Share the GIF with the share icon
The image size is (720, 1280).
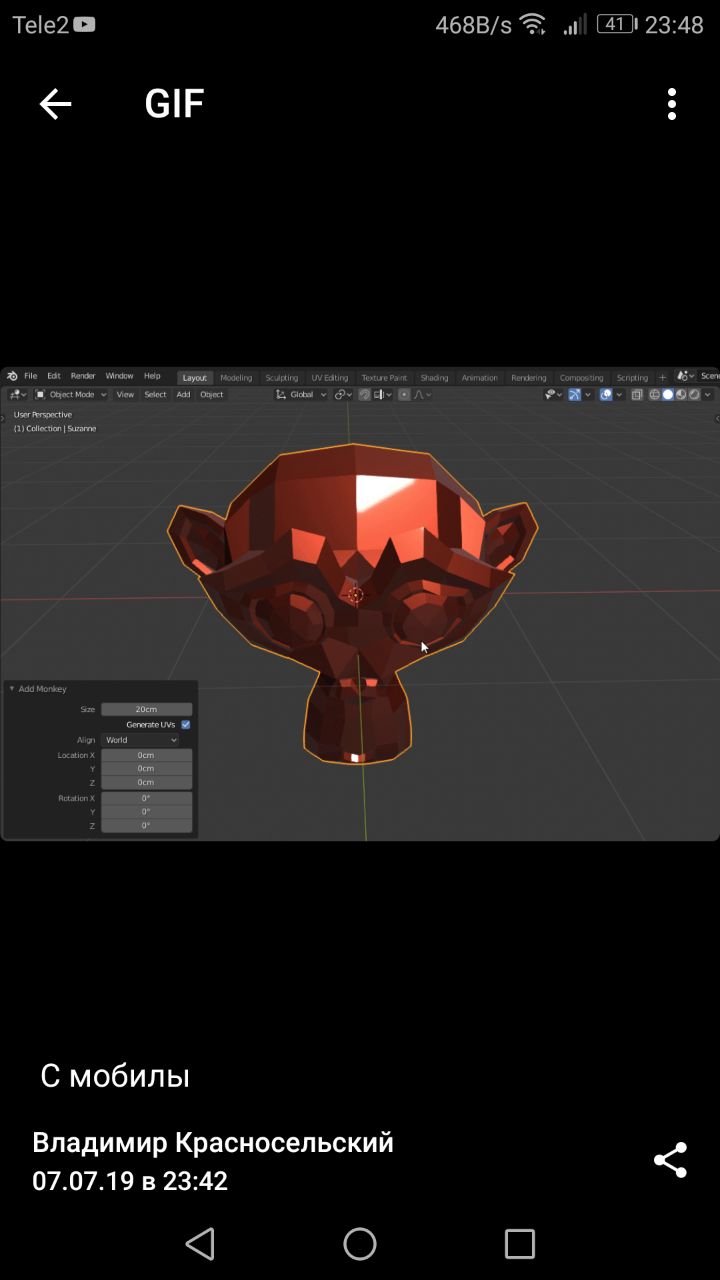pos(670,1160)
